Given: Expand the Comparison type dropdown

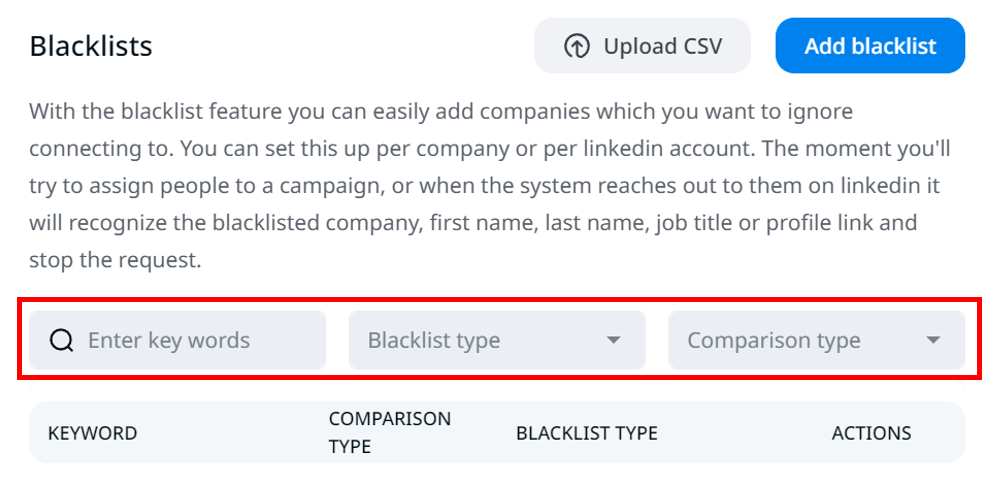Looking at the screenshot, I should (x=815, y=340).
